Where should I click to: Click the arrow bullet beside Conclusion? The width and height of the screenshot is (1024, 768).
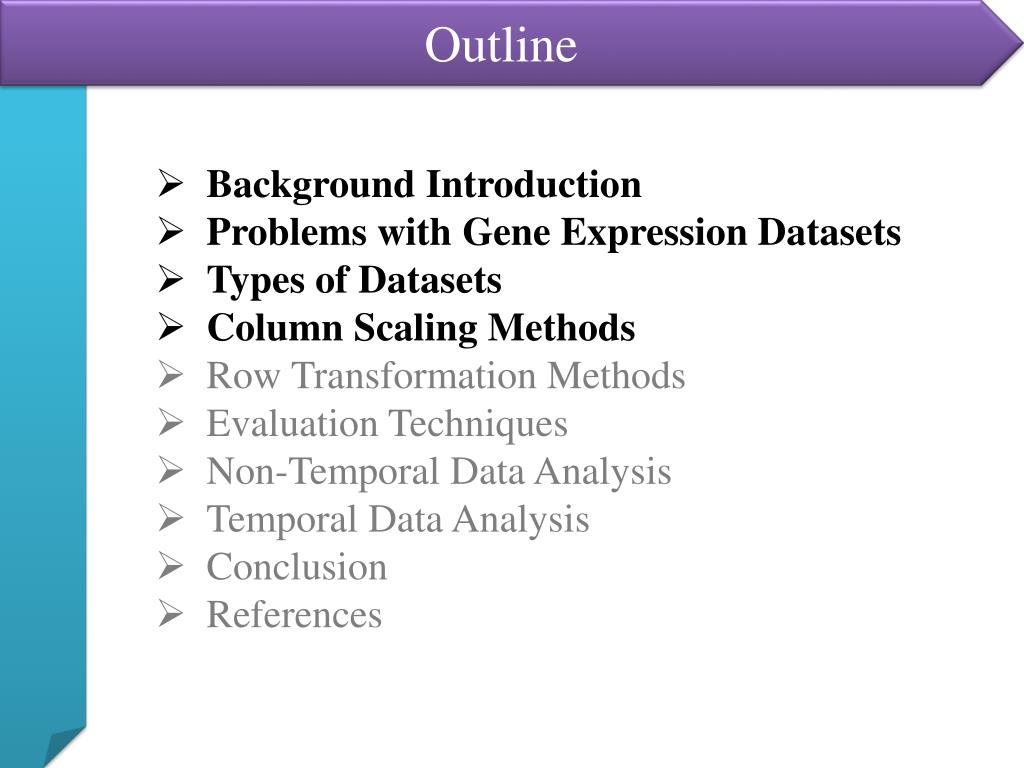(x=168, y=568)
